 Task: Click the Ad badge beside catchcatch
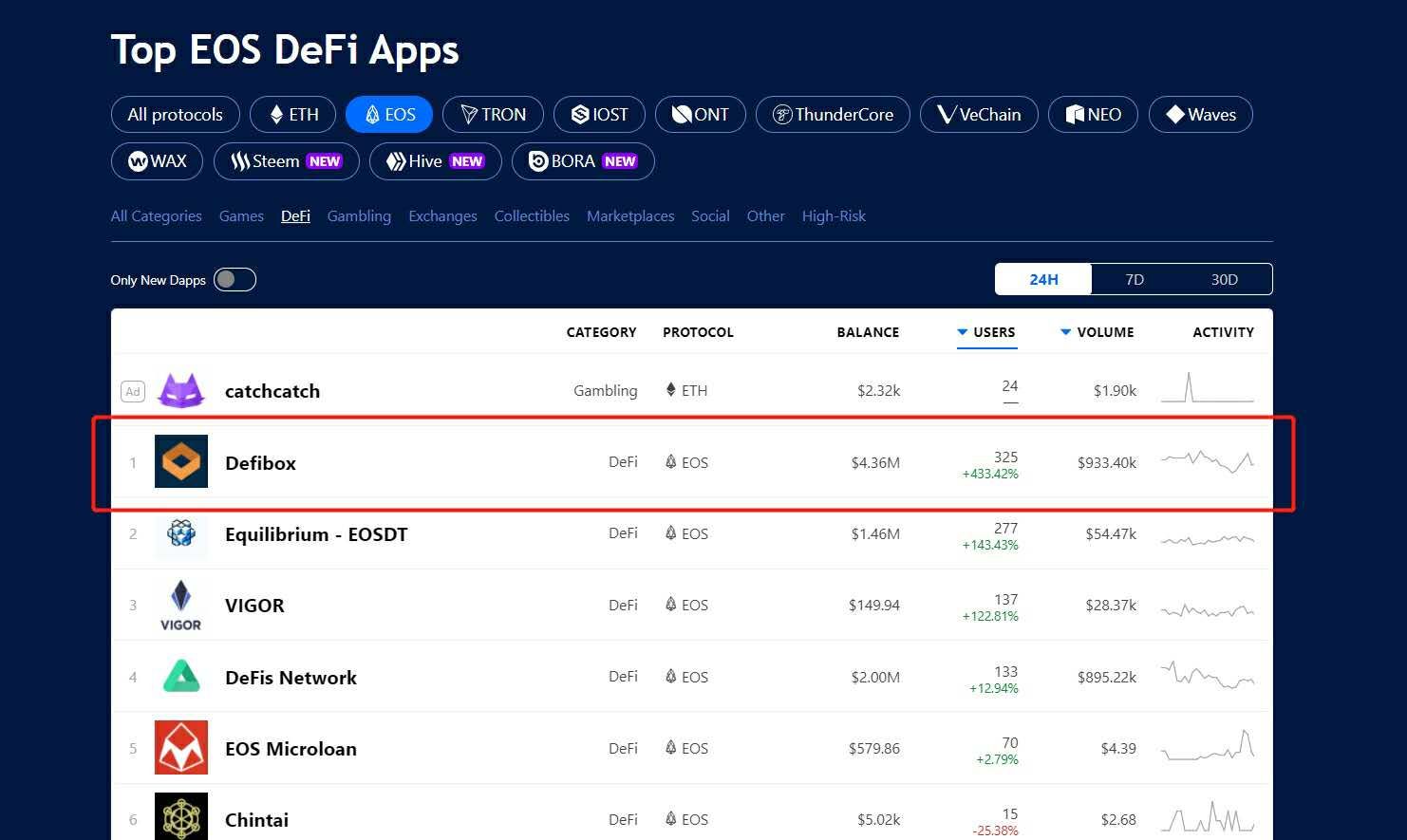(x=133, y=391)
